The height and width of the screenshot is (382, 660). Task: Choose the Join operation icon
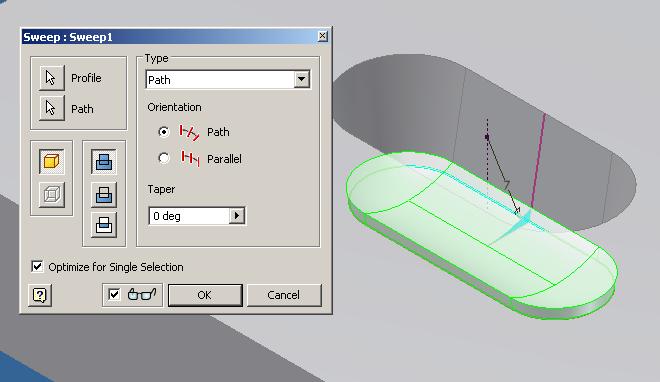click(104, 162)
